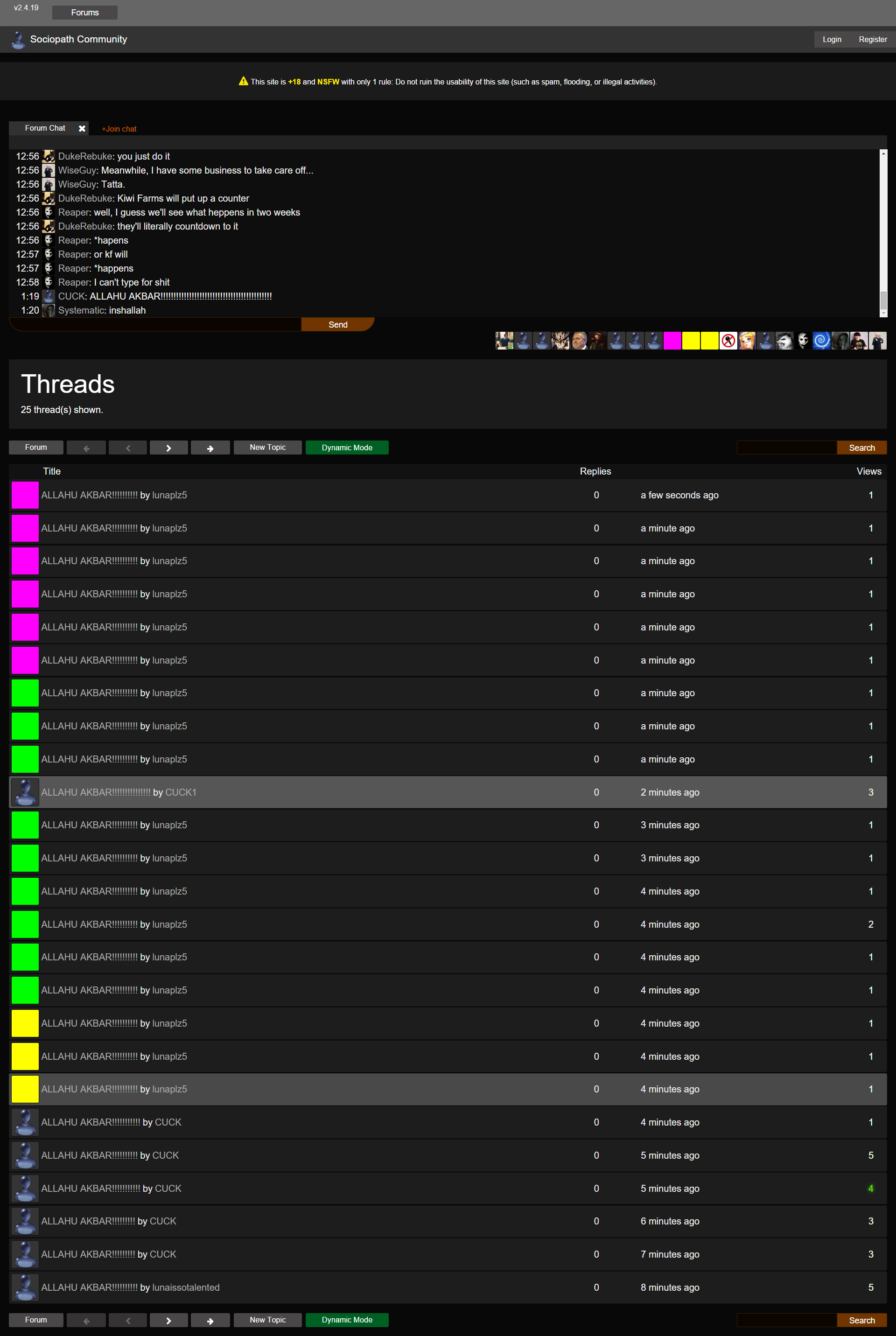Click CUCK1's avatar in the thread list
The height and width of the screenshot is (1336, 896).
tap(25, 792)
